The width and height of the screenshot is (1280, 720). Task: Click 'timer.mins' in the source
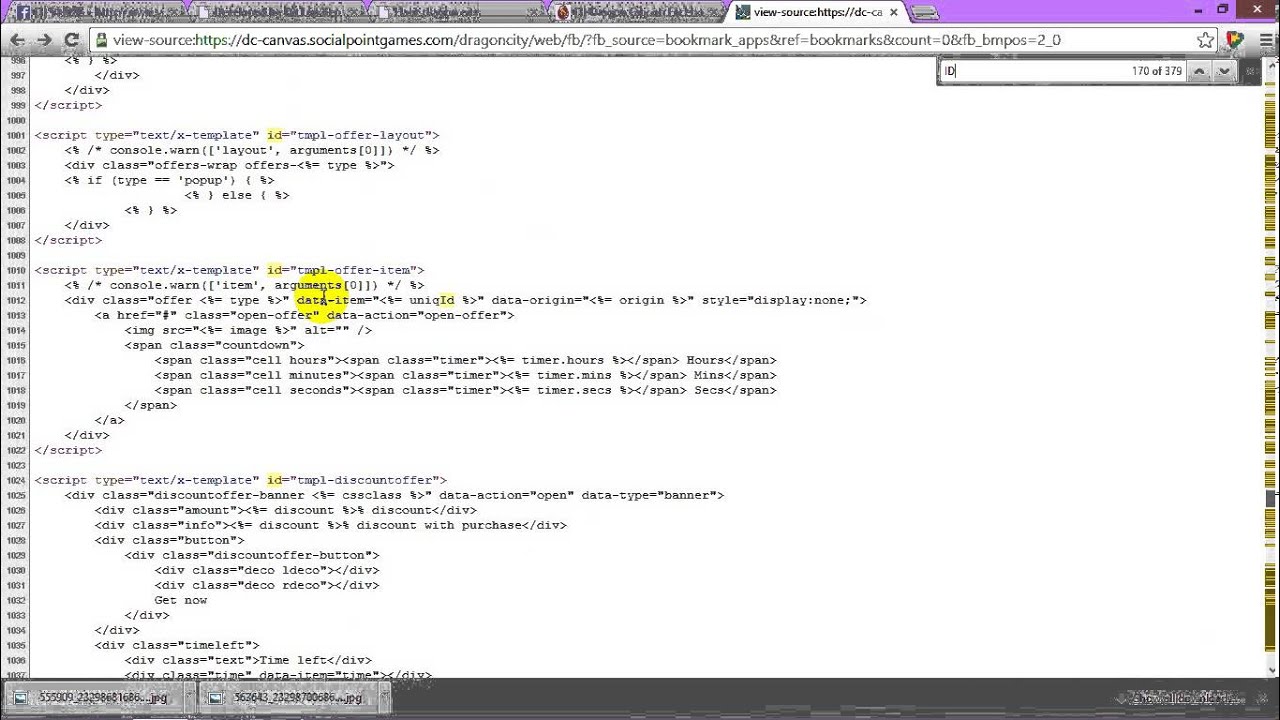(x=576, y=375)
